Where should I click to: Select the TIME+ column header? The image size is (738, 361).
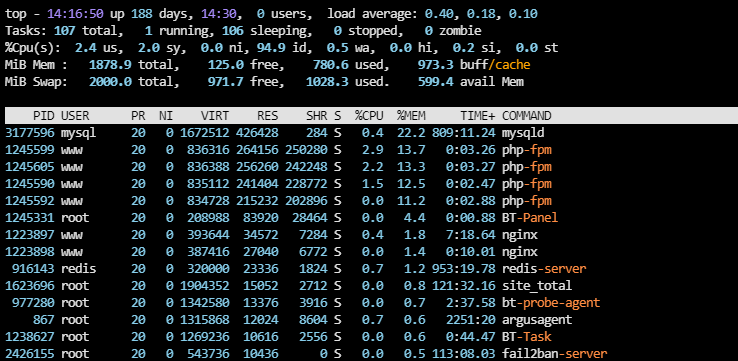coord(478,116)
